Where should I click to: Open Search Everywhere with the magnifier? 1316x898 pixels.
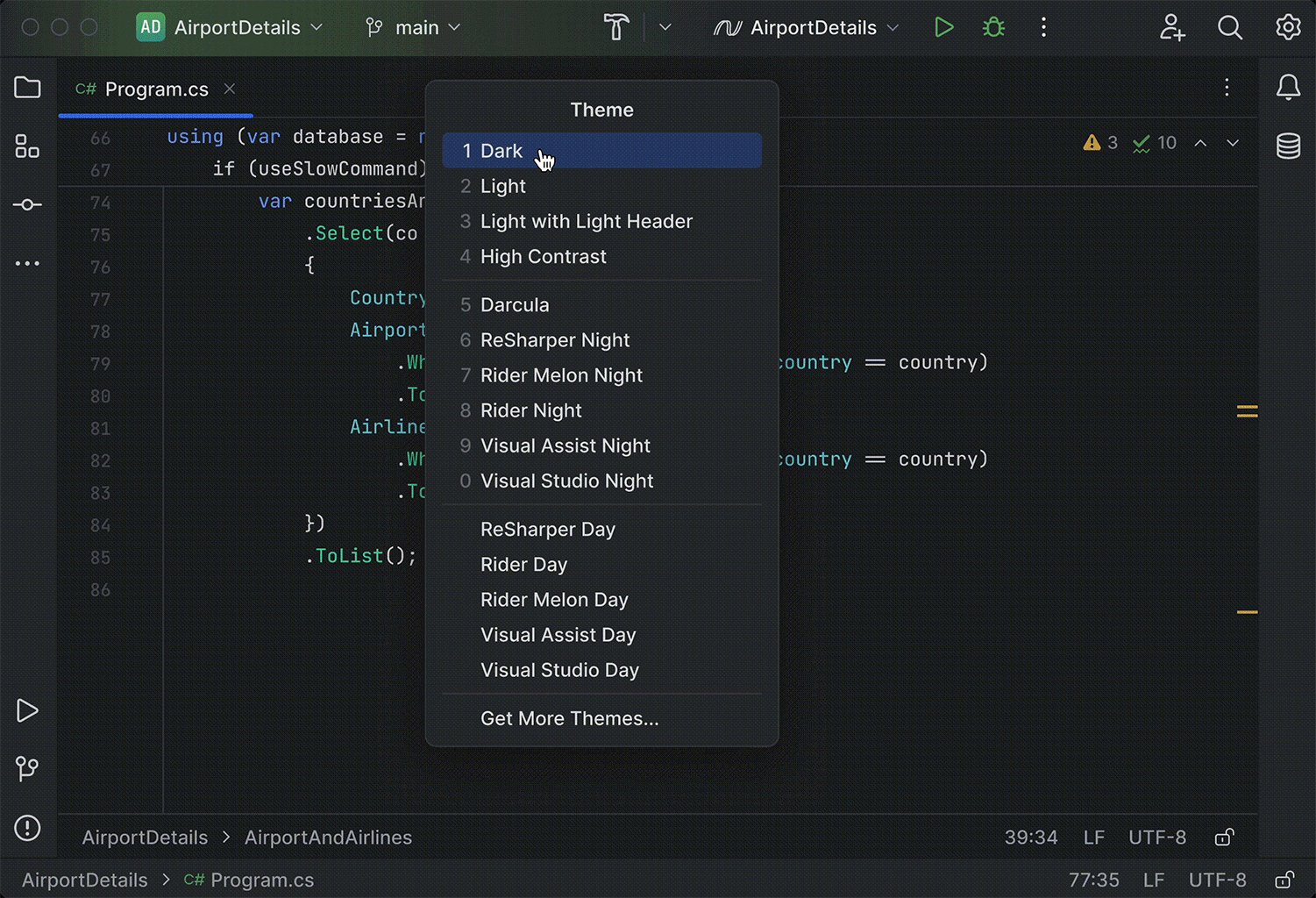coord(1230,27)
